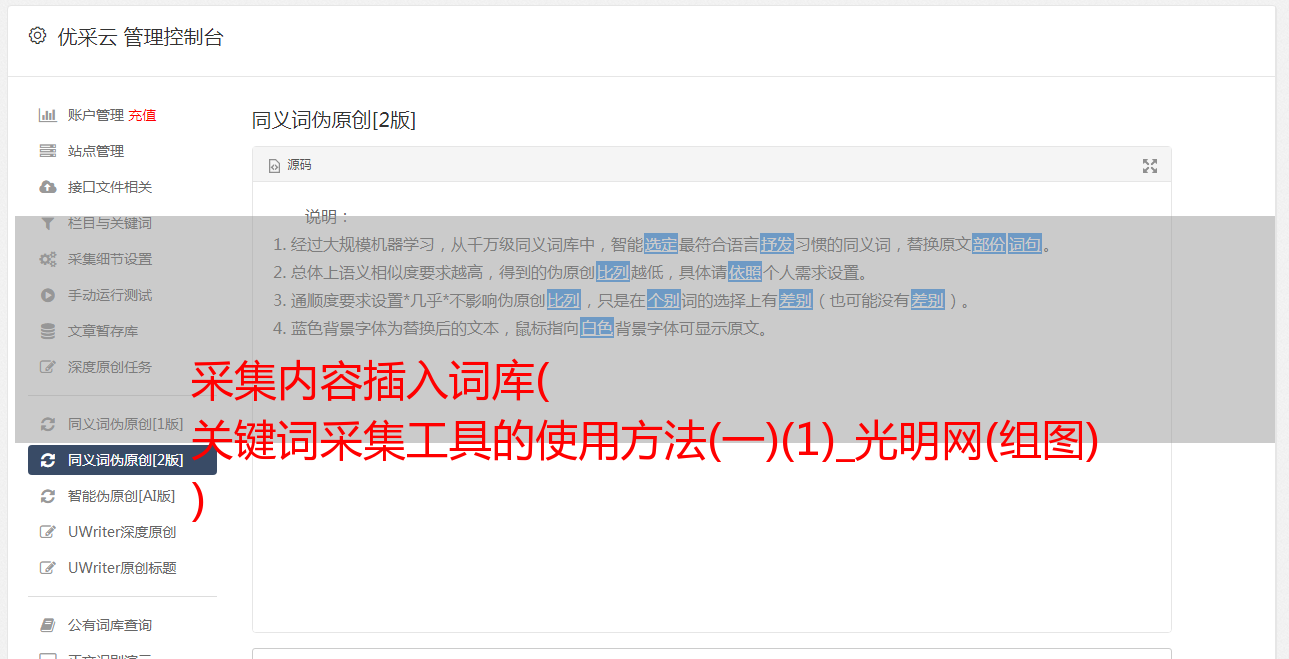Go to UWriter深度原创 page
Viewport: 1289px width, 659px height.
[x=122, y=532]
